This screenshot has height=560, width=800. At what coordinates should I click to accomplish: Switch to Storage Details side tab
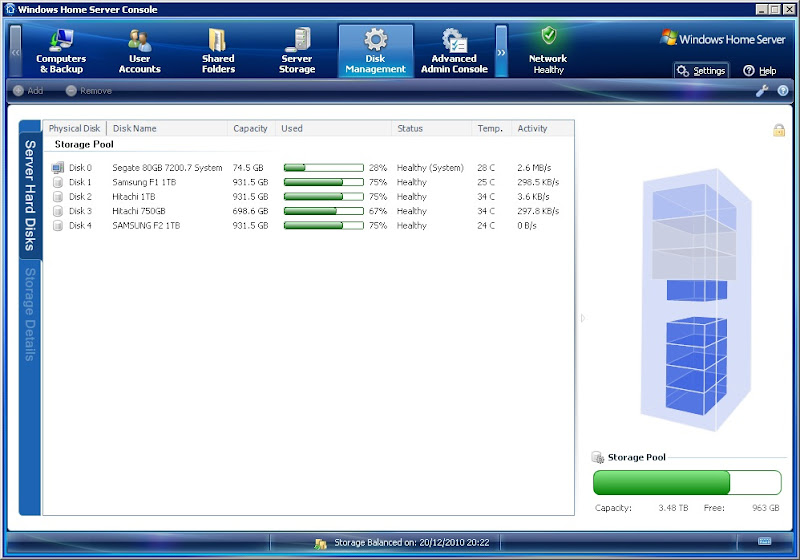click(x=30, y=314)
